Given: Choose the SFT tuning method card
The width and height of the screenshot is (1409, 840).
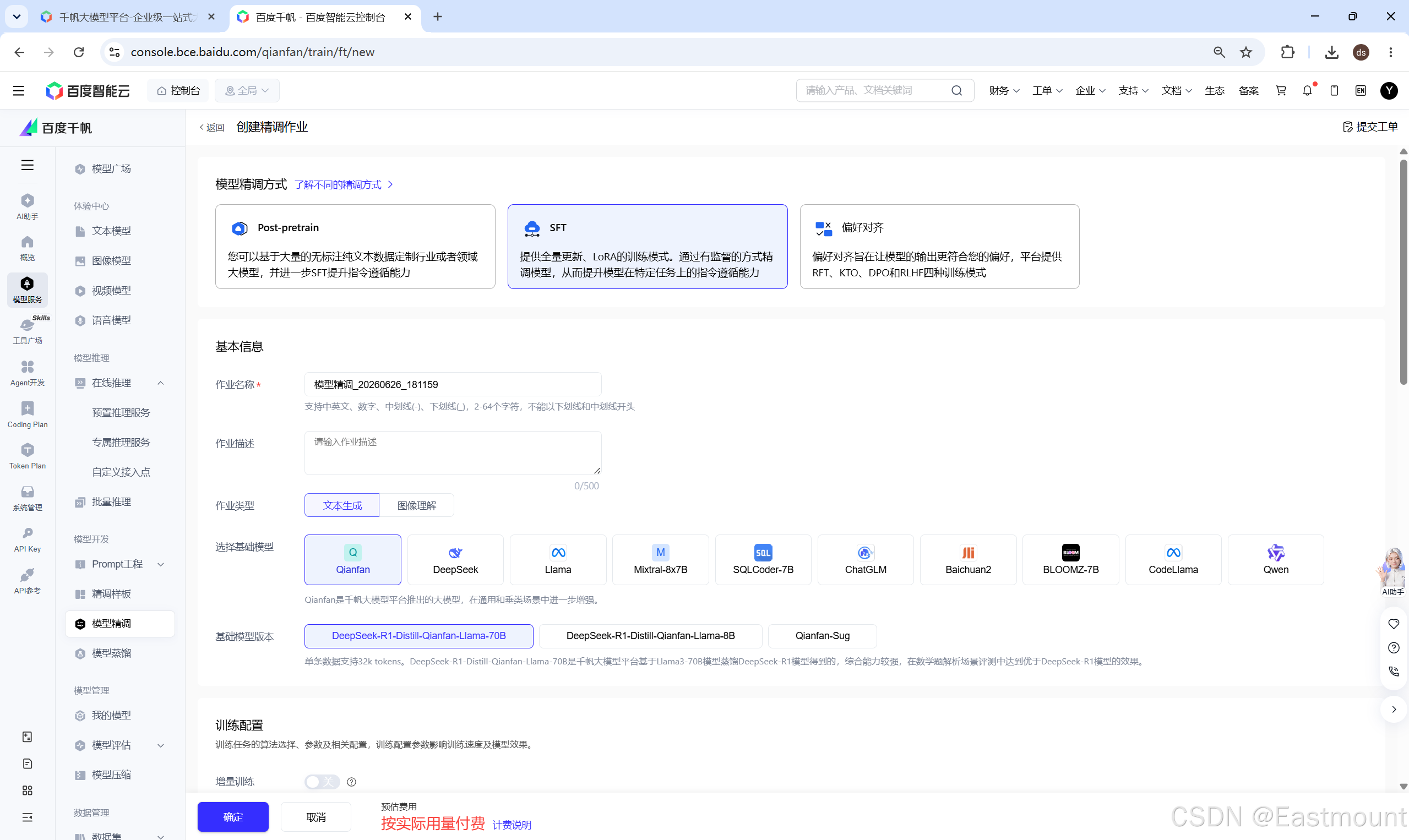Looking at the screenshot, I should pos(647,247).
